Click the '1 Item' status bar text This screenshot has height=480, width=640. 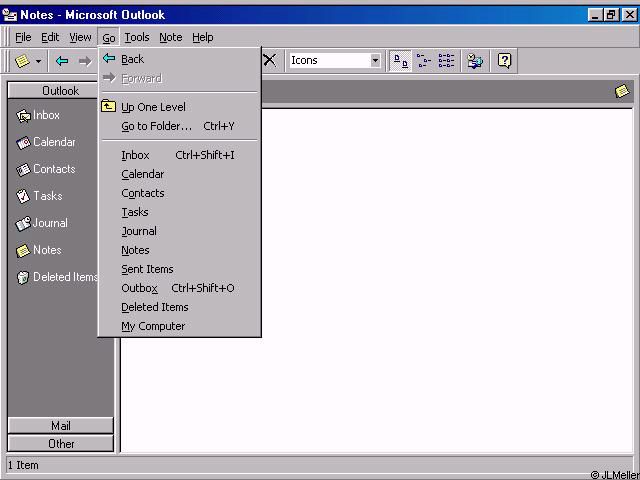point(23,465)
